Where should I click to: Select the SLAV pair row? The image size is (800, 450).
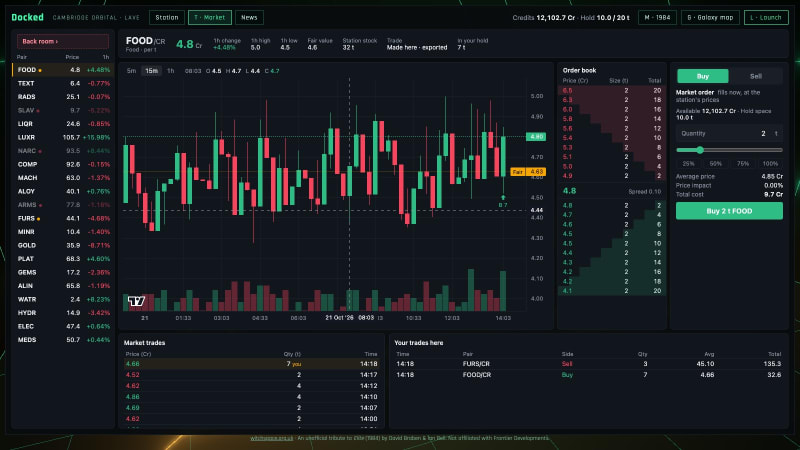62,110
